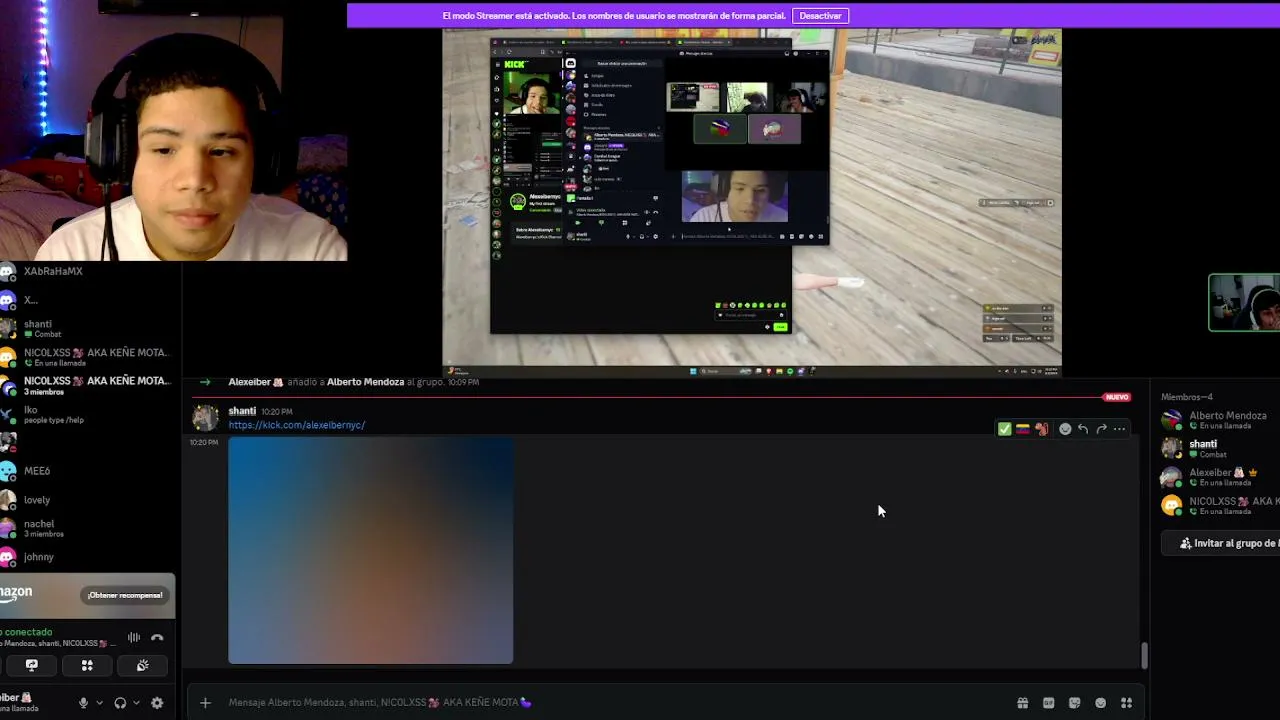Viewport: 1280px width, 720px height.
Task: Open the apps launcher in message bar
Action: pyautogui.click(x=1126, y=703)
